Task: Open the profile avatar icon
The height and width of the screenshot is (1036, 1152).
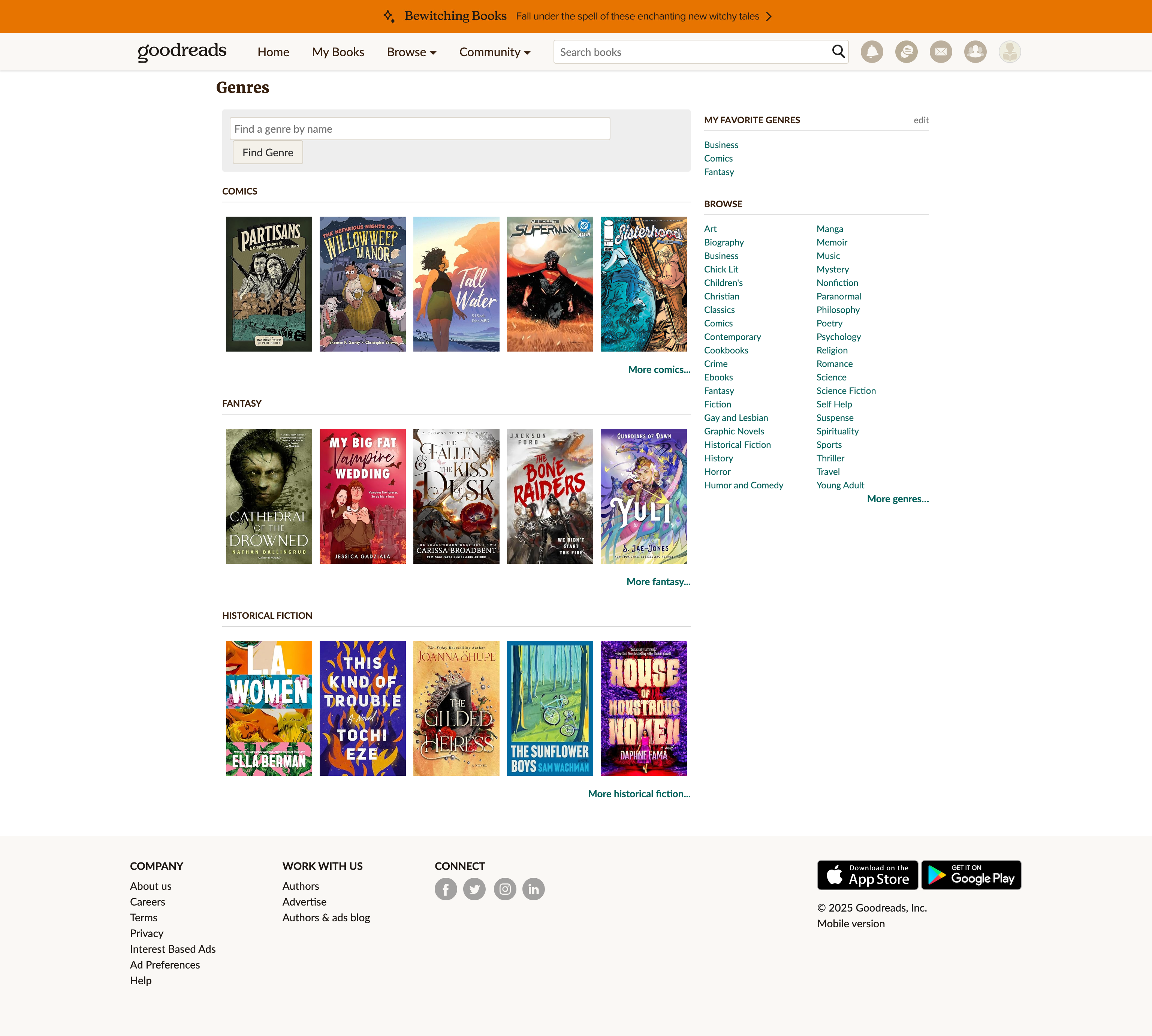Action: click(1010, 52)
